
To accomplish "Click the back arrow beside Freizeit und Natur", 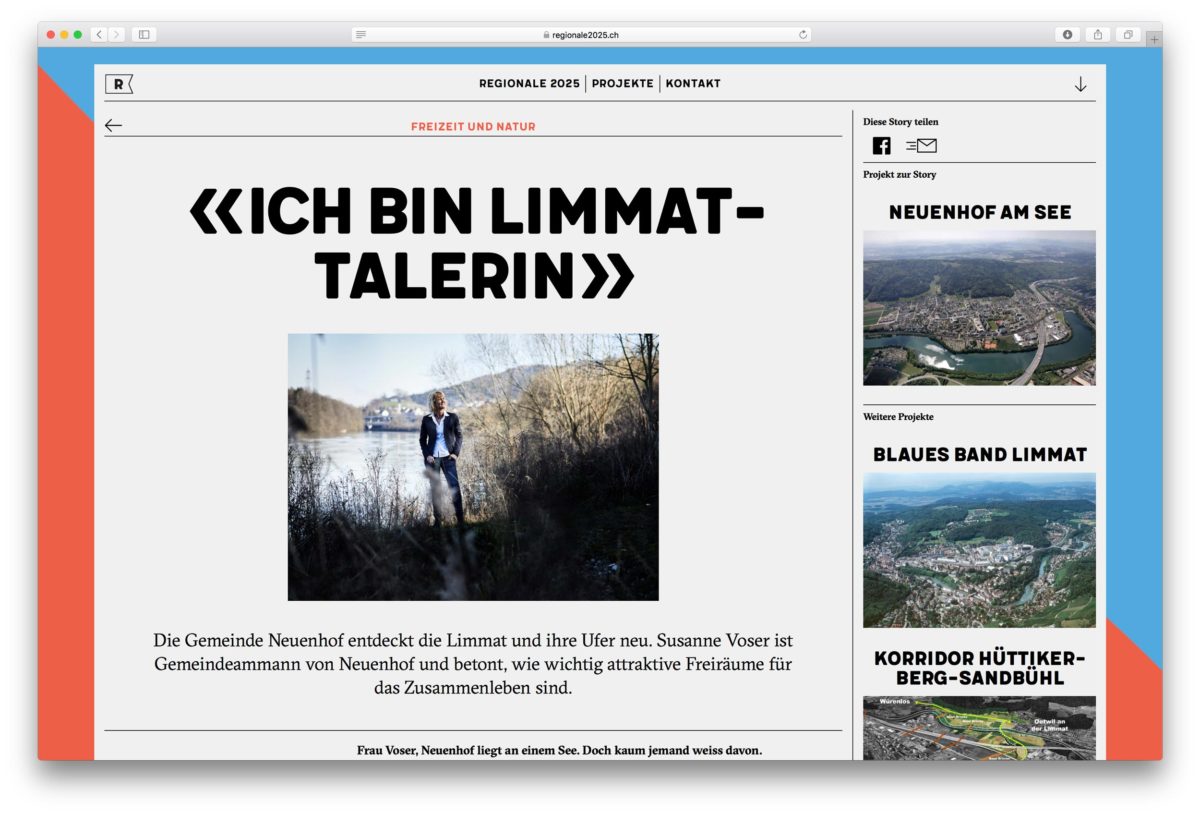I will [113, 126].
